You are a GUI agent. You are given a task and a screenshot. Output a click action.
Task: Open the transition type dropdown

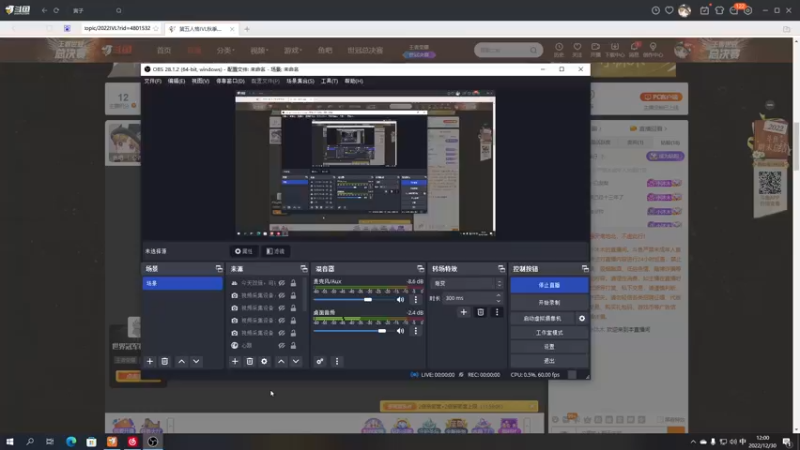pyautogui.click(x=467, y=283)
